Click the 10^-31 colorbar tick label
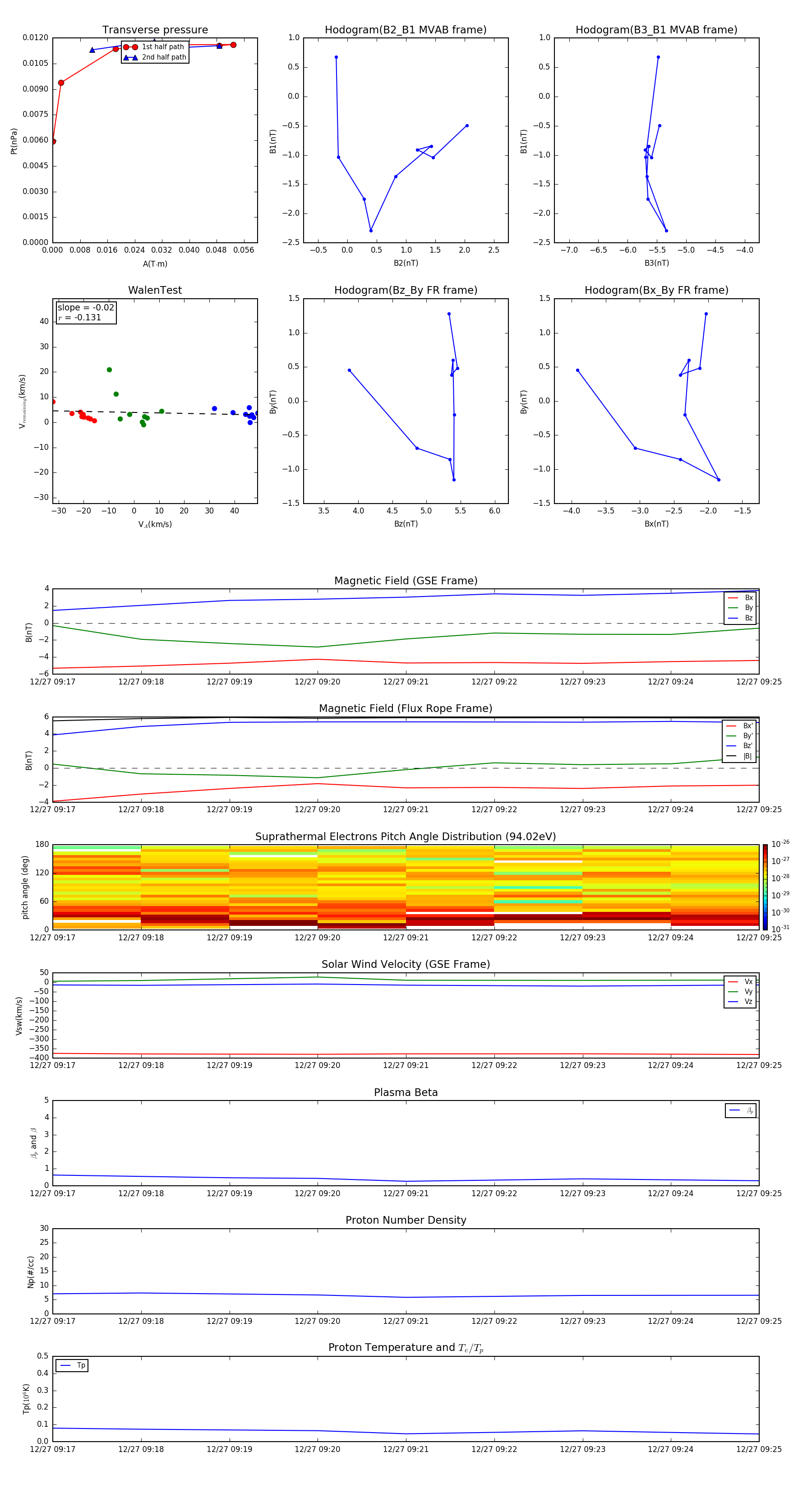The width and height of the screenshot is (812, 1489). 780,929
